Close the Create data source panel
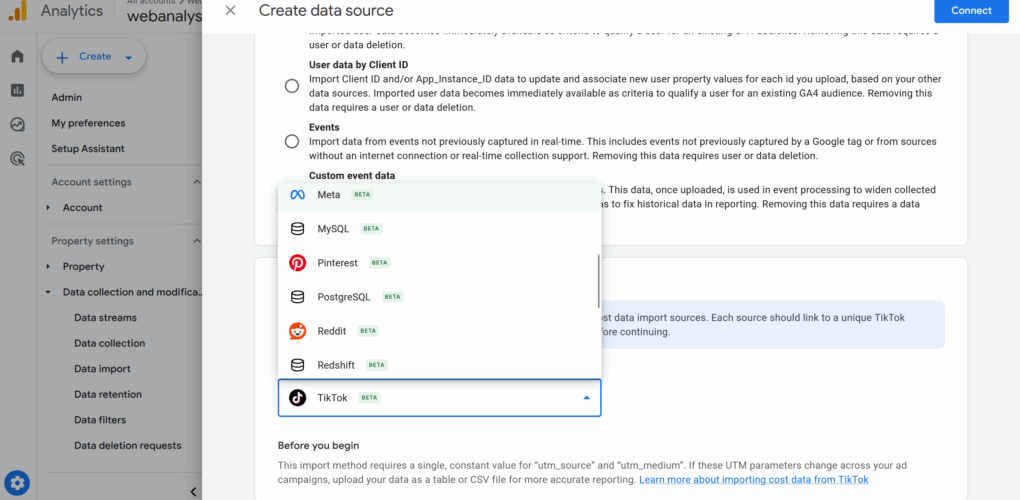This screenshot has height=500, width=1020. click(230, 11)
